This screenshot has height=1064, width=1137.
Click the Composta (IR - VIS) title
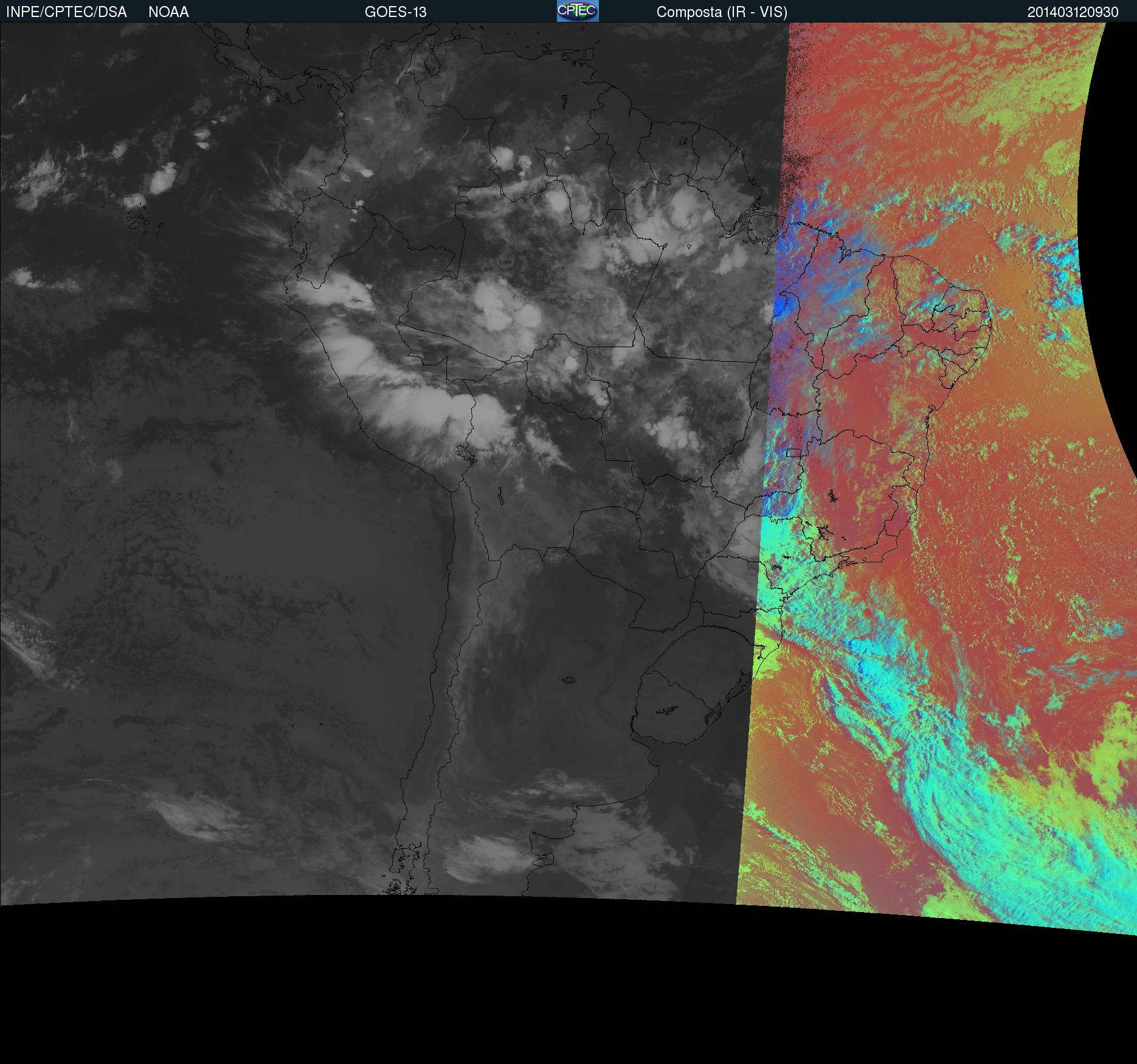click(x=722, y=12)
